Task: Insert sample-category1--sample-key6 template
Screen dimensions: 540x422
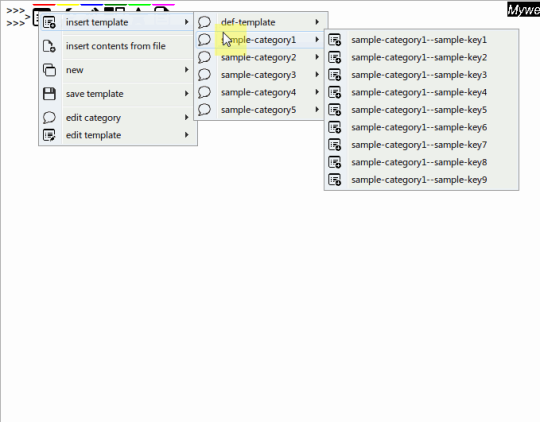Action: tap(421, 127)
